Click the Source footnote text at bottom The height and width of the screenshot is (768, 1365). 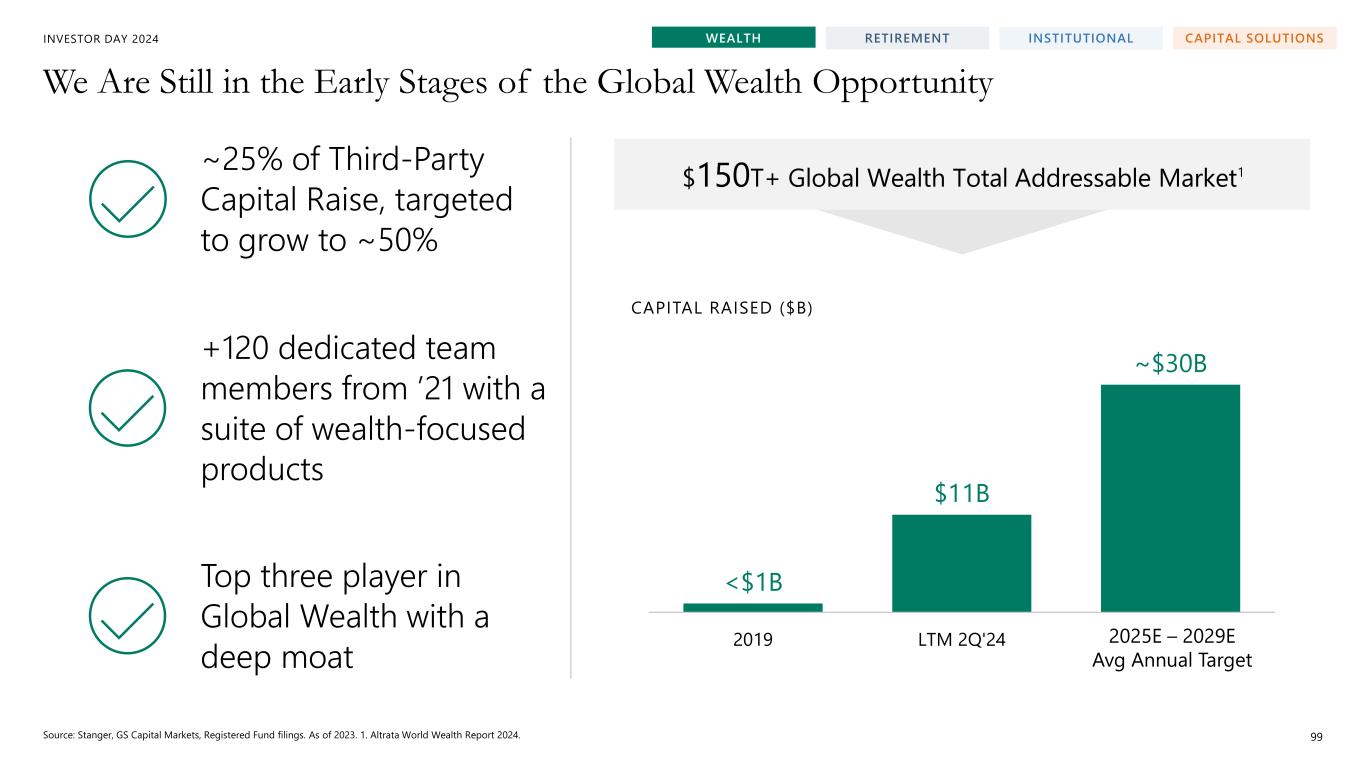click(281, 736)
